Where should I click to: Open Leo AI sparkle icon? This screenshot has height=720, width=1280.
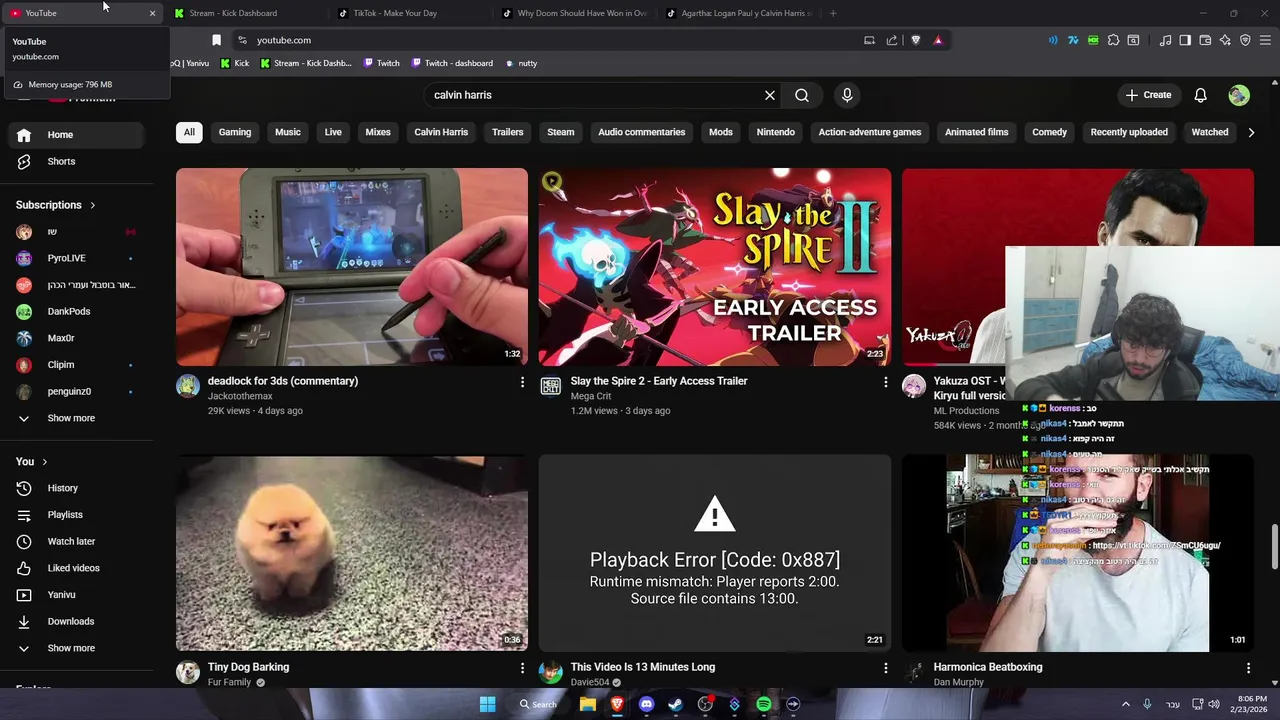(1225, 40)
